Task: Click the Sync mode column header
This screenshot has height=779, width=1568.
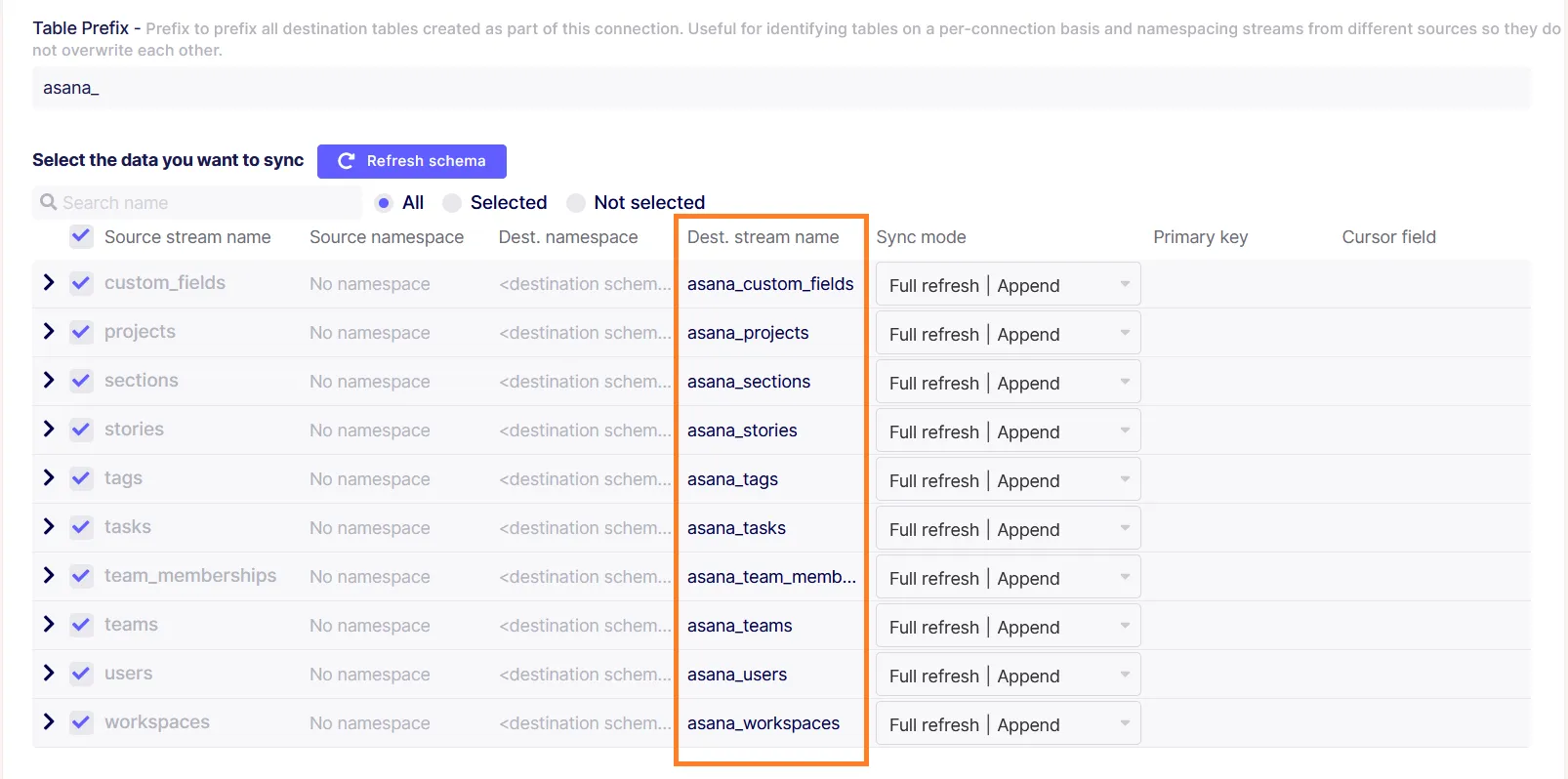Action: 921,237
